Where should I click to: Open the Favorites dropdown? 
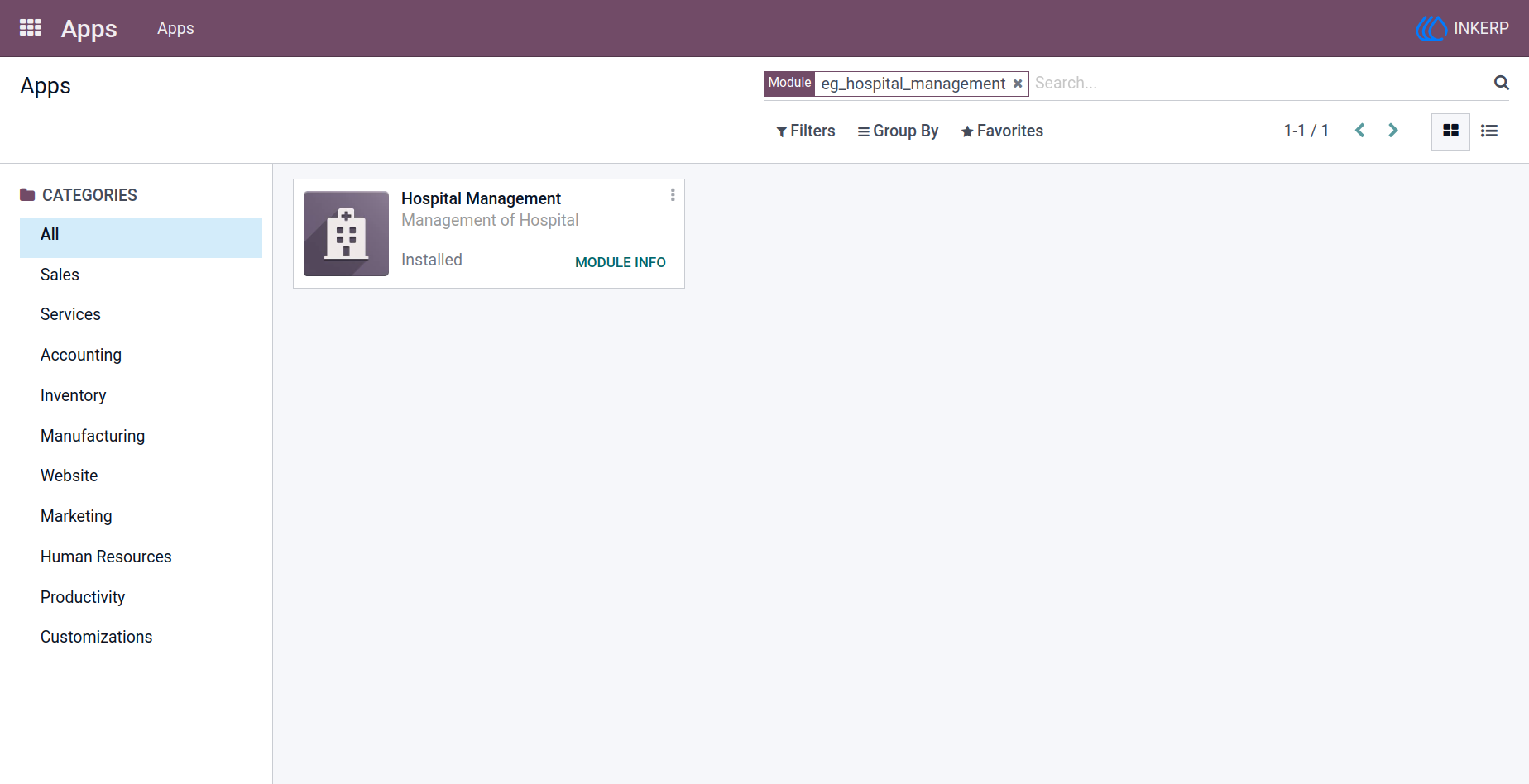pyautogui.click(x=1002, y=131)
